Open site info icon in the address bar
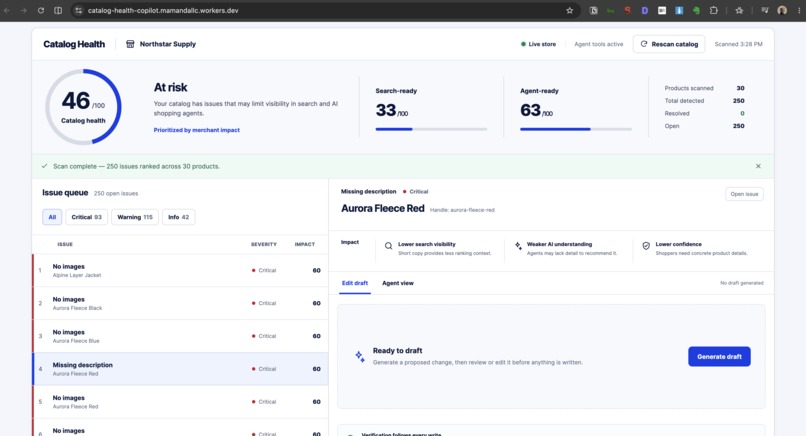 tap(78, 10)
